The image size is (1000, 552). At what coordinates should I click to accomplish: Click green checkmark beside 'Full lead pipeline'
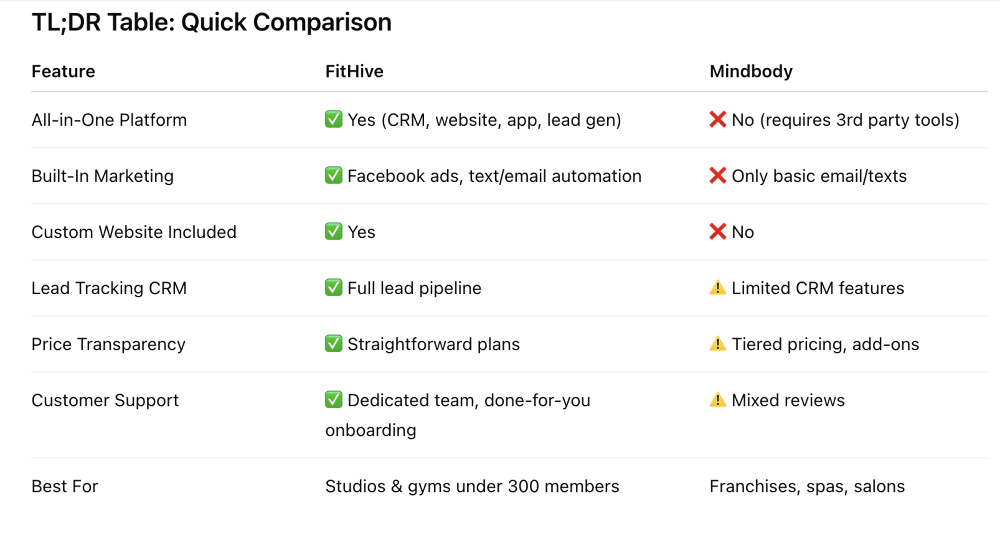click(334, 287)
